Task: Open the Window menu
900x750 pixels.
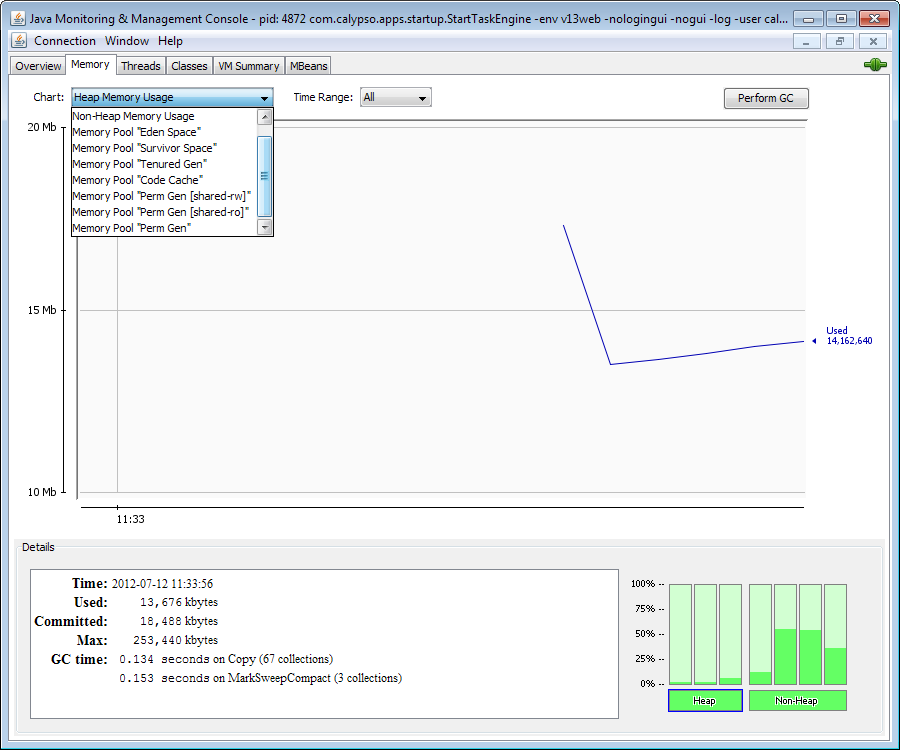Action: pyautogui.click(x=127, y=41)
